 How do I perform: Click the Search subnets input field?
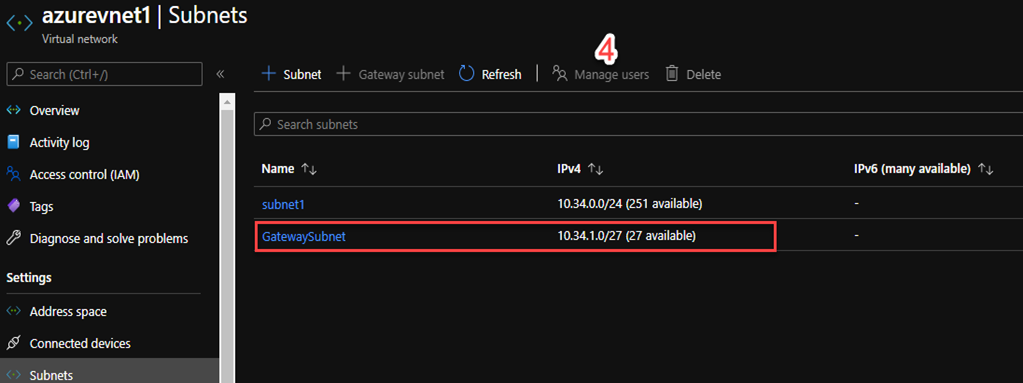[x=638, y=124]
